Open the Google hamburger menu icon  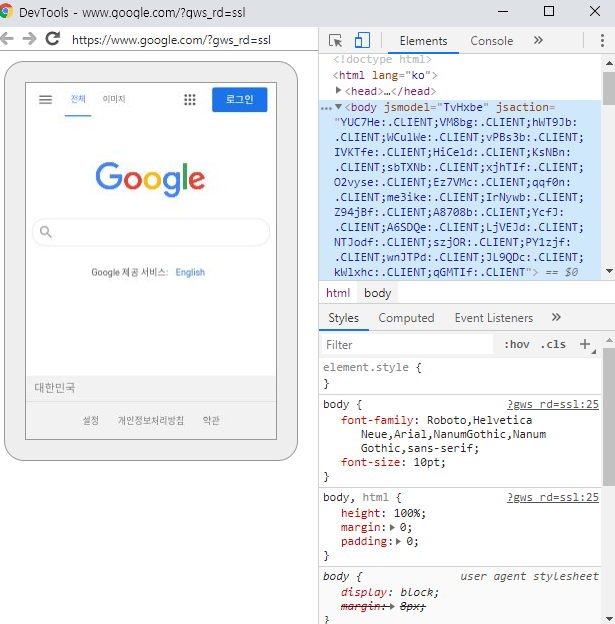click(x=45, y=99)
